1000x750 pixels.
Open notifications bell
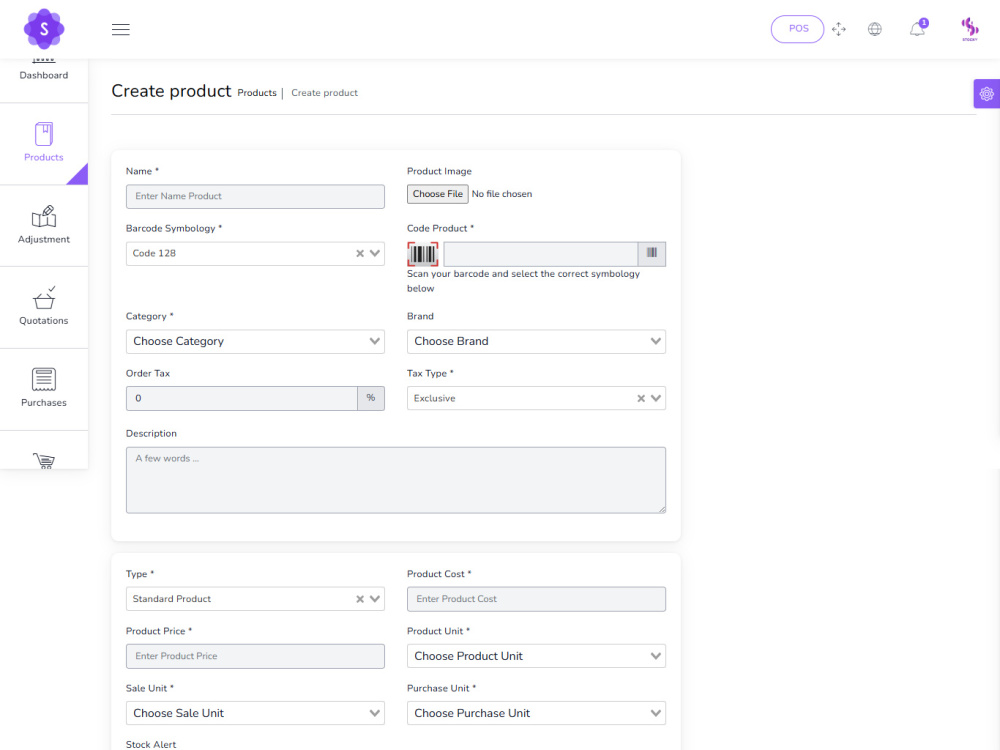[918, 29]
